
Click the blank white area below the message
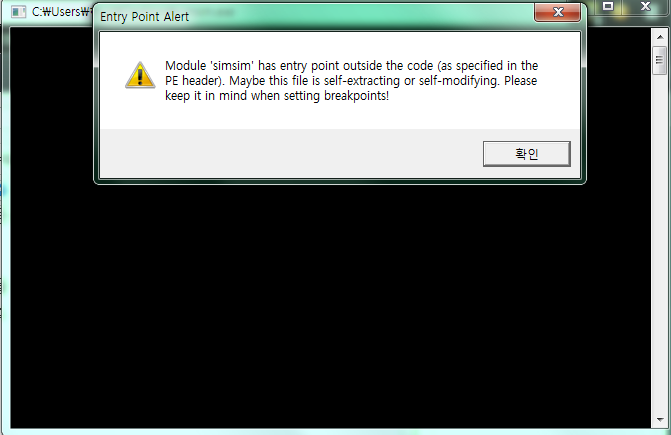point(340,116)
